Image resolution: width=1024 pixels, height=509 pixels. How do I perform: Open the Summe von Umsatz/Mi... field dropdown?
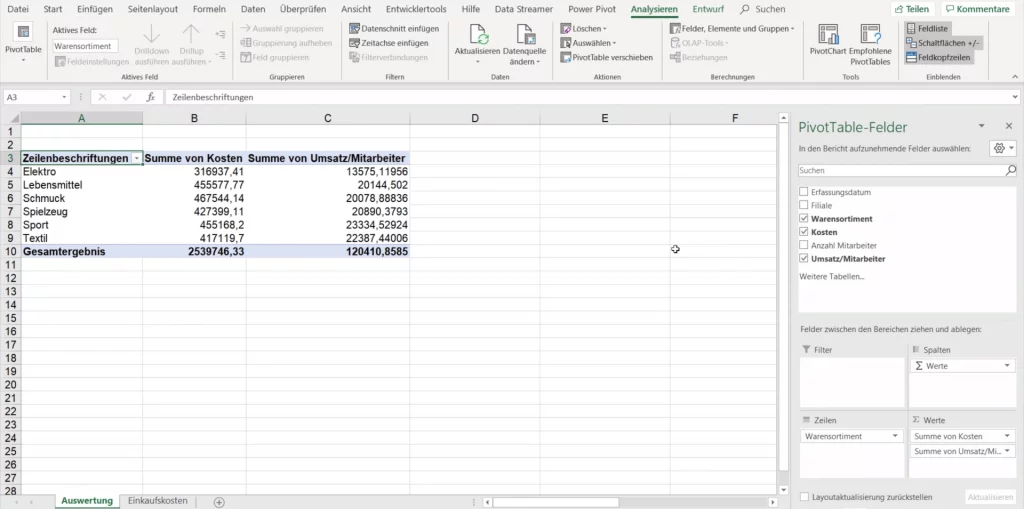[1007, 452]
